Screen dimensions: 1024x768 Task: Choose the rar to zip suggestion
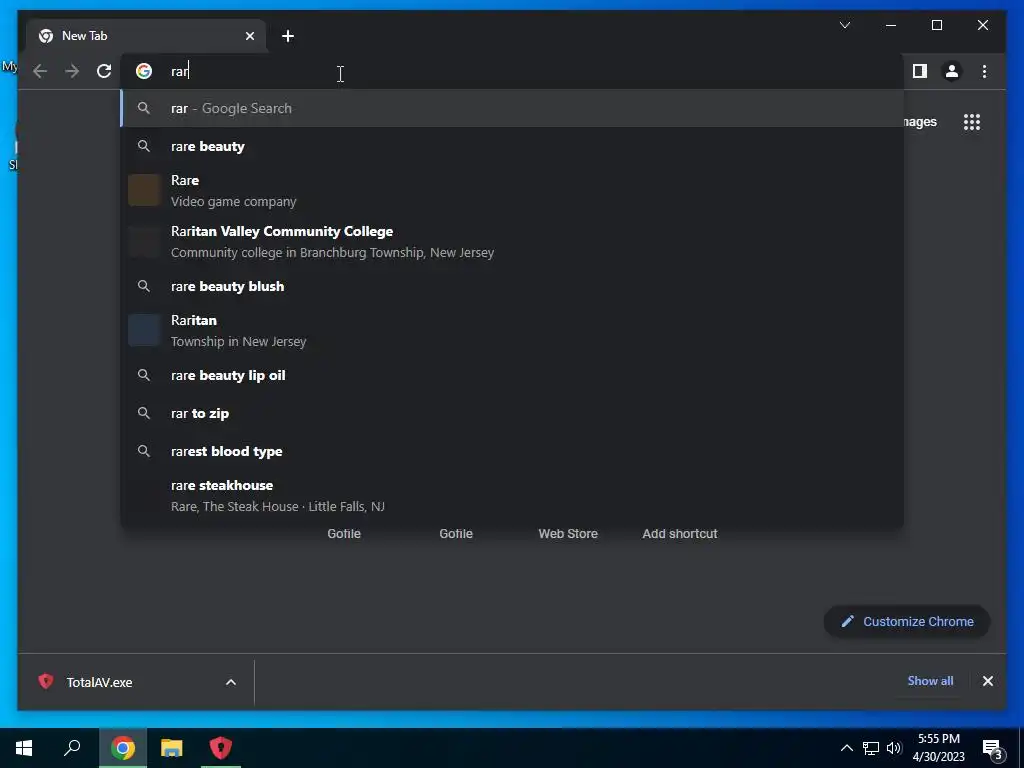512,413
